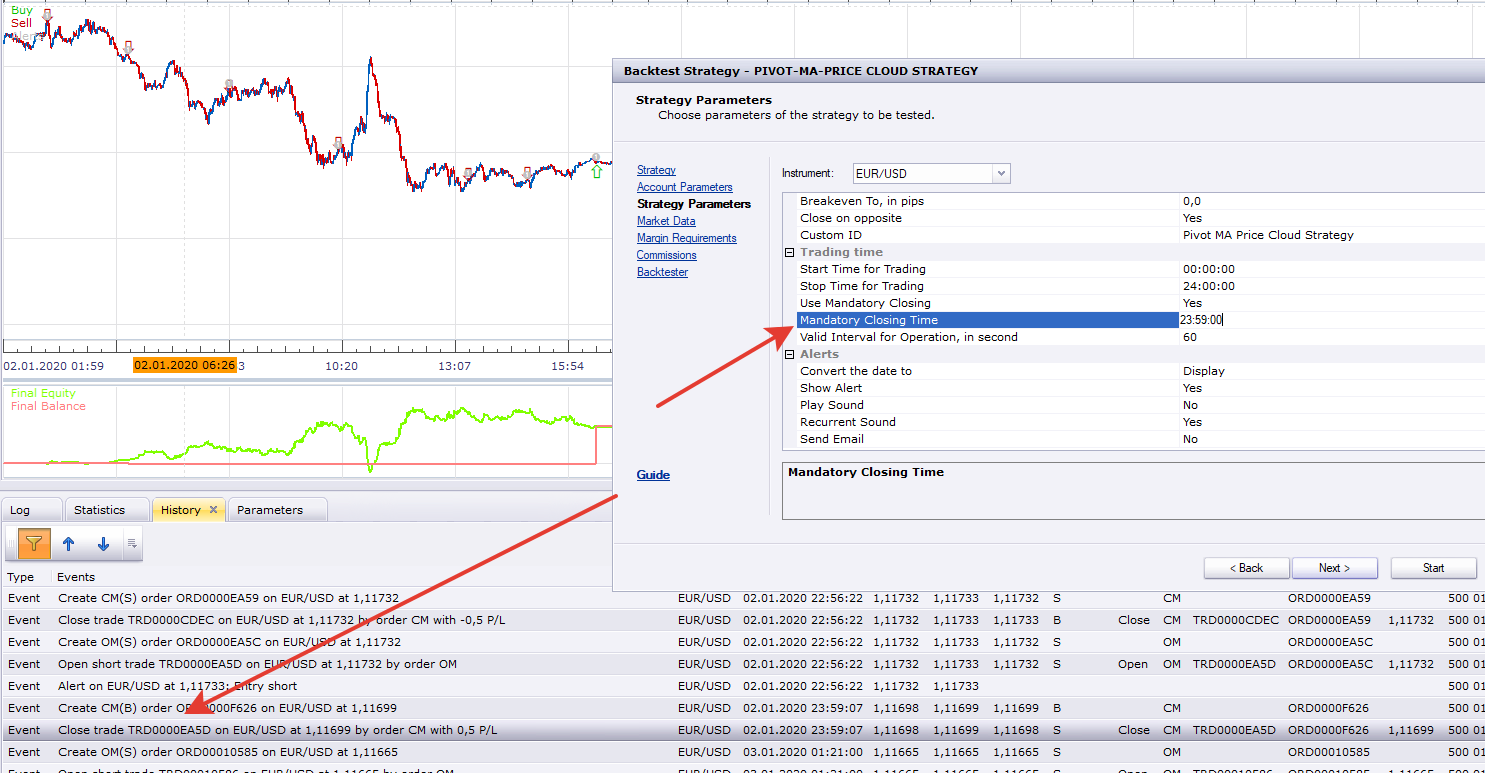Switch to the Statistics tab

100,510
